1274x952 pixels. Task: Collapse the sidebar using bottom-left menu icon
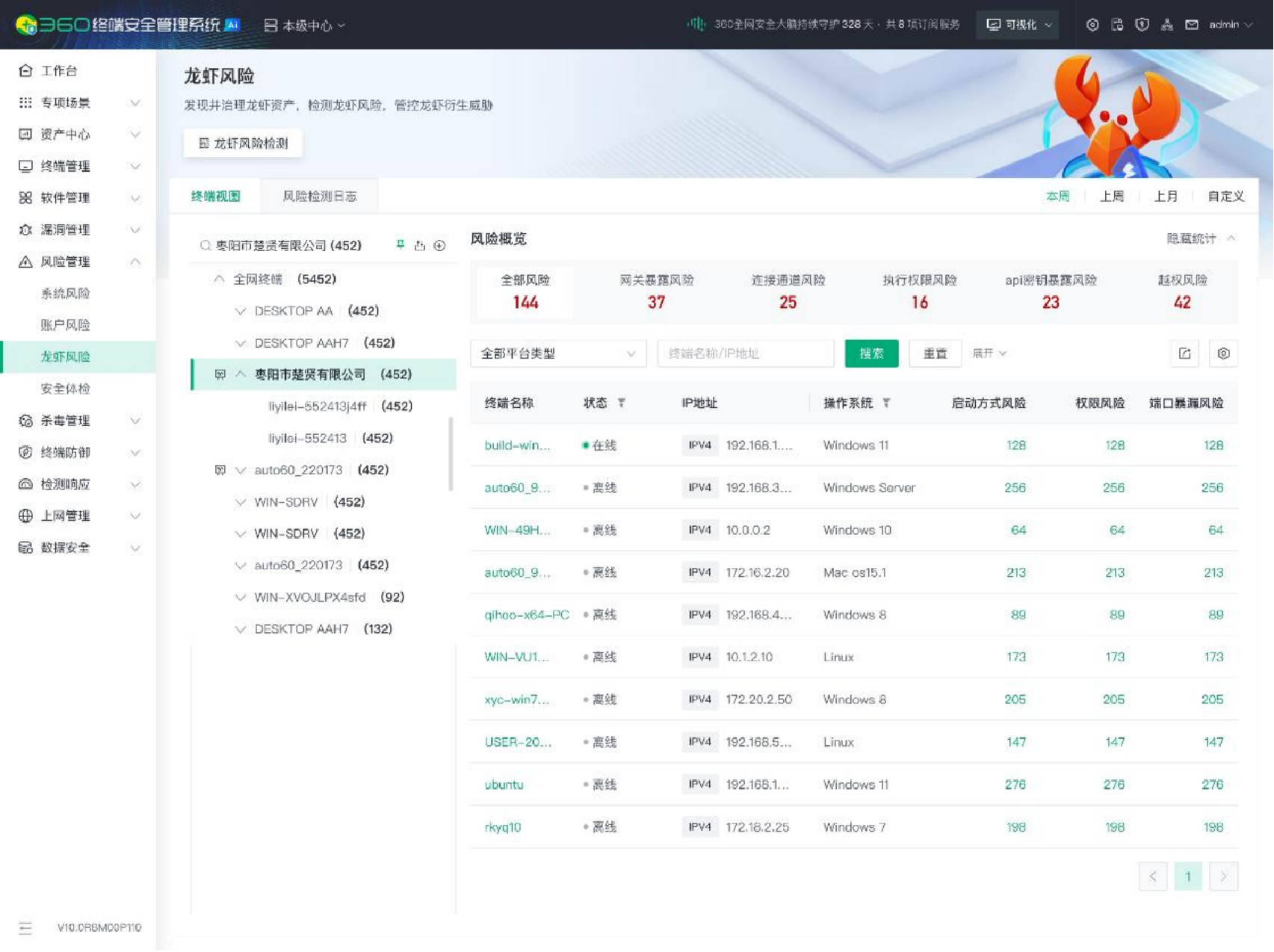(25, 927)
